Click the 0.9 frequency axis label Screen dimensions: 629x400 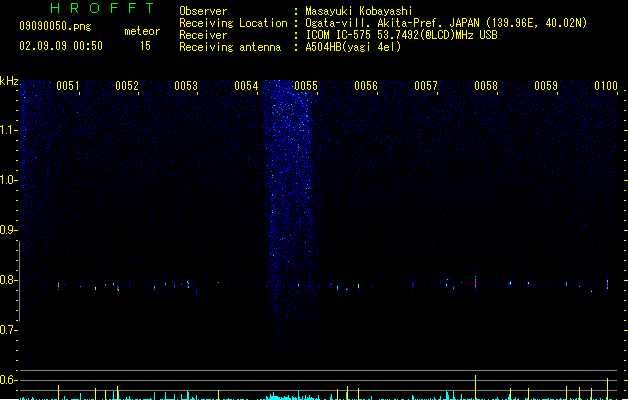[8, 230]
